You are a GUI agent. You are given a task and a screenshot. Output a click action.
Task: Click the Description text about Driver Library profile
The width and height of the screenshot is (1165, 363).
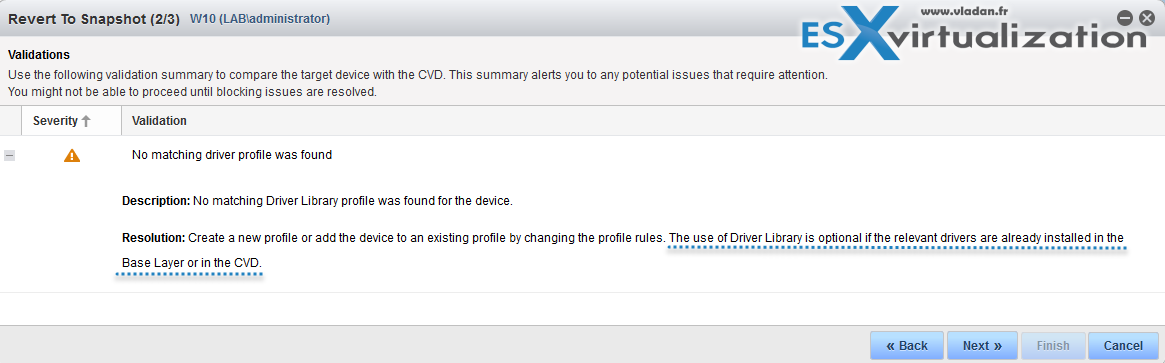point(317,201)
